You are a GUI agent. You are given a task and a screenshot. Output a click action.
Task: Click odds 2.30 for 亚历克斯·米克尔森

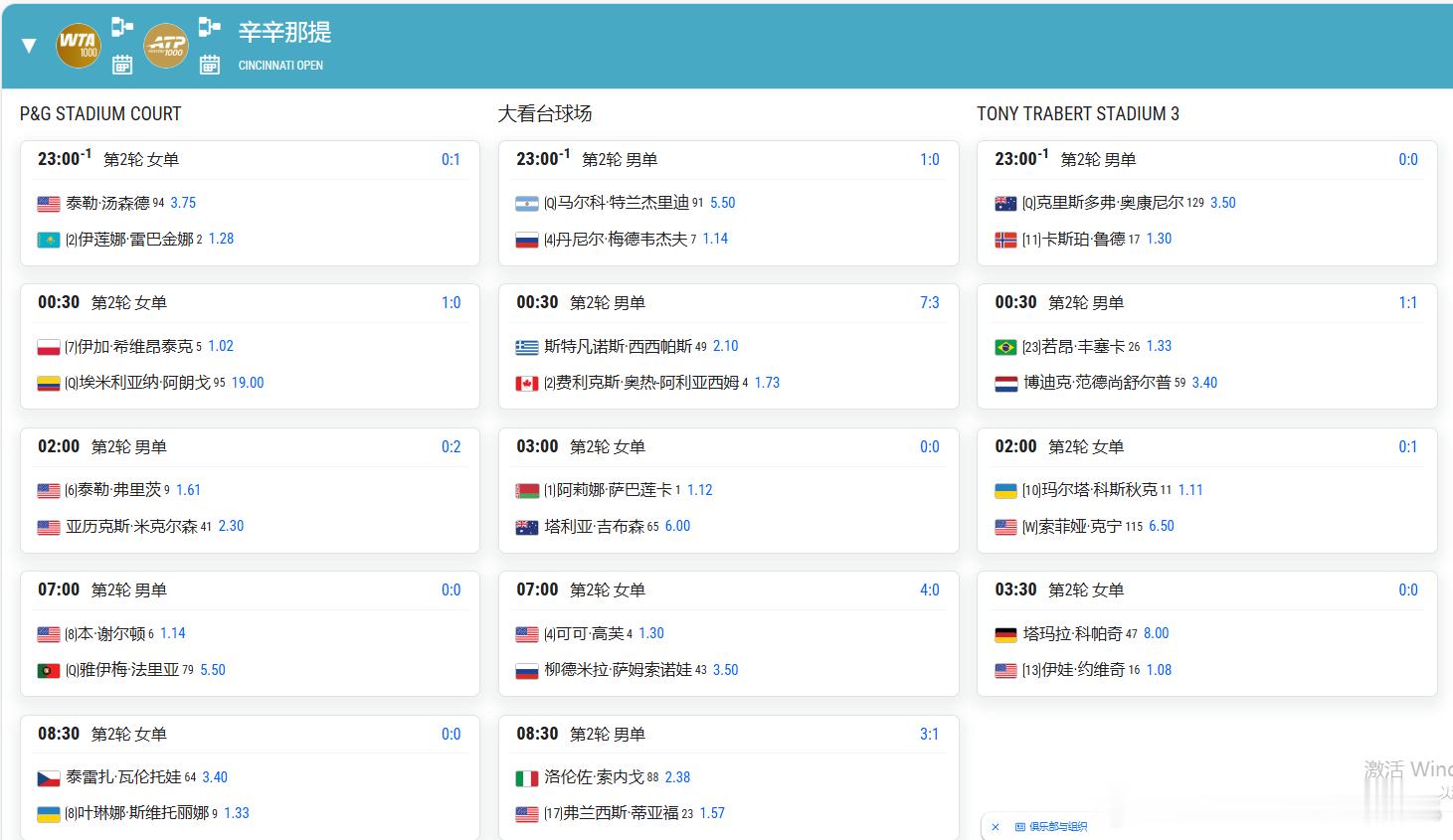231,526
